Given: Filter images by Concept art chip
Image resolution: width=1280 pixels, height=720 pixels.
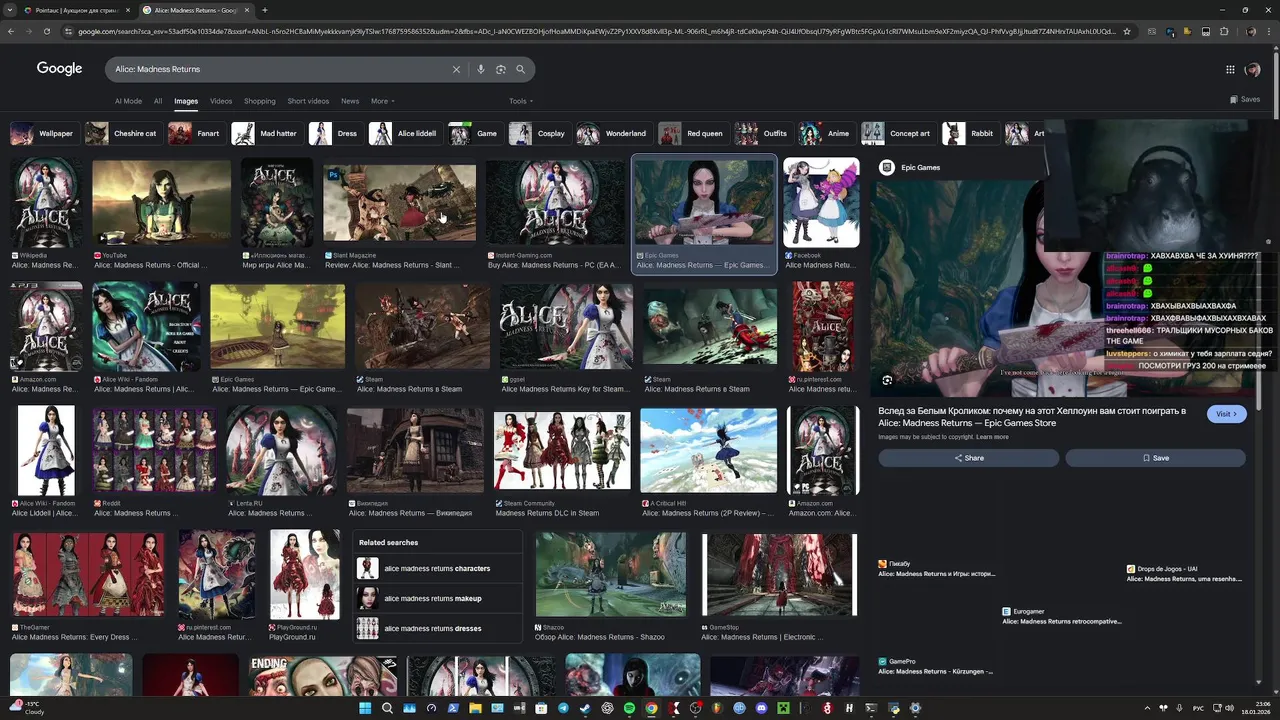Looking at the screenshot, I should 898,133.
